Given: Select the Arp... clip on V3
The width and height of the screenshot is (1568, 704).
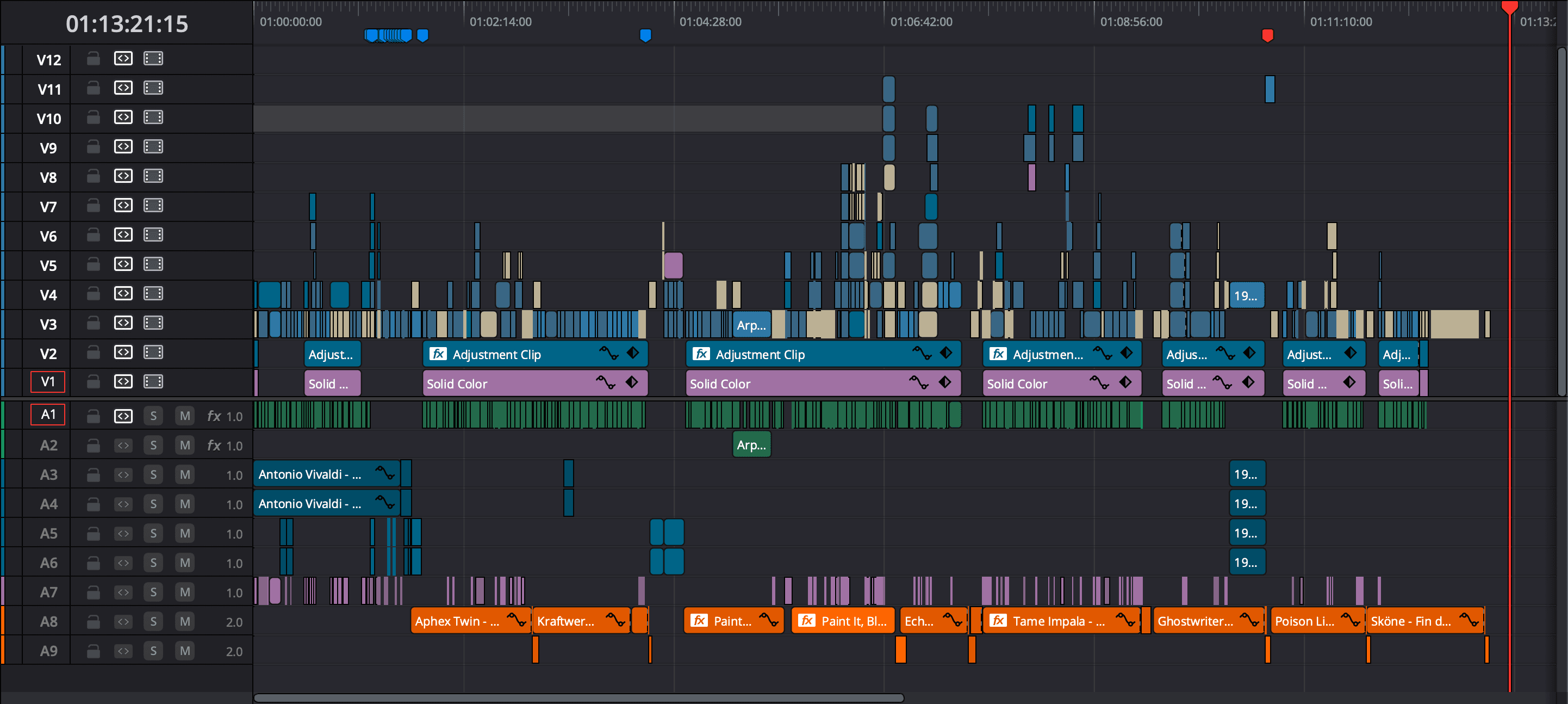Looking at the screenshot, I should [751, 325].
